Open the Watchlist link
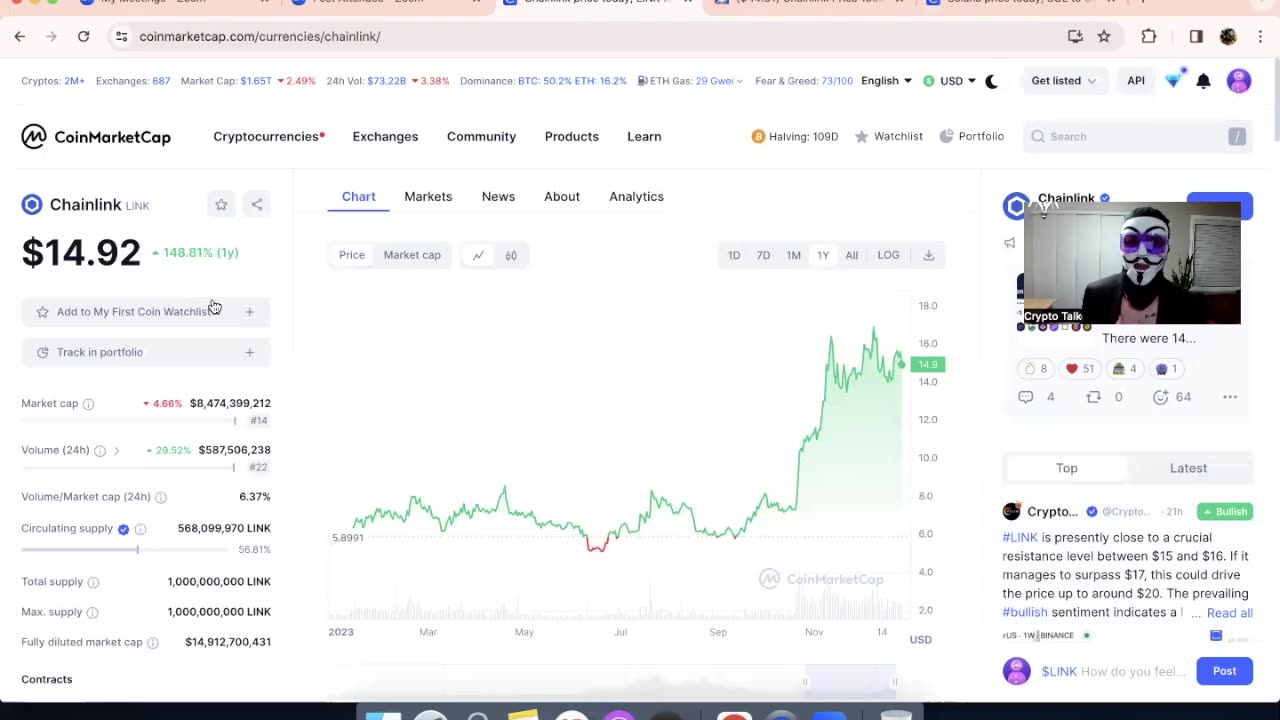1280x720 pixels. (889, 137)
